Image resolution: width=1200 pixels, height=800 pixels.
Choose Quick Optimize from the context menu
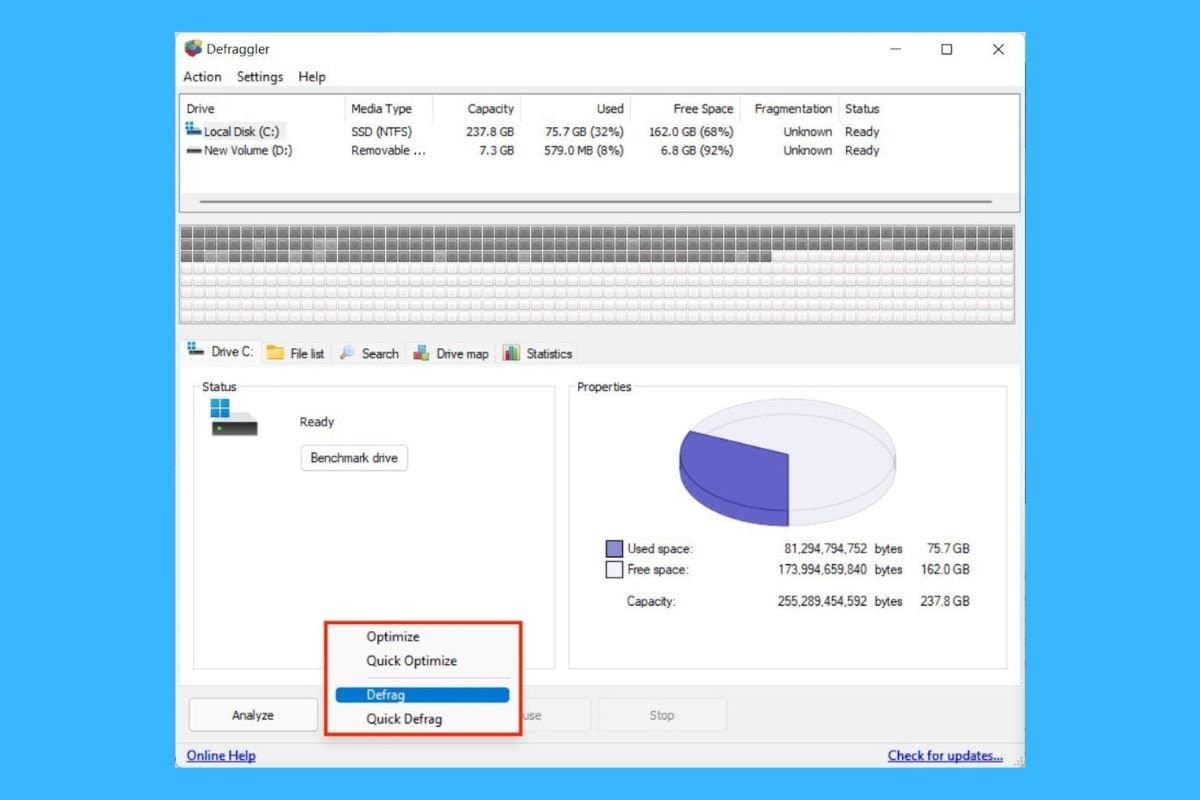[x=413, y=661]
